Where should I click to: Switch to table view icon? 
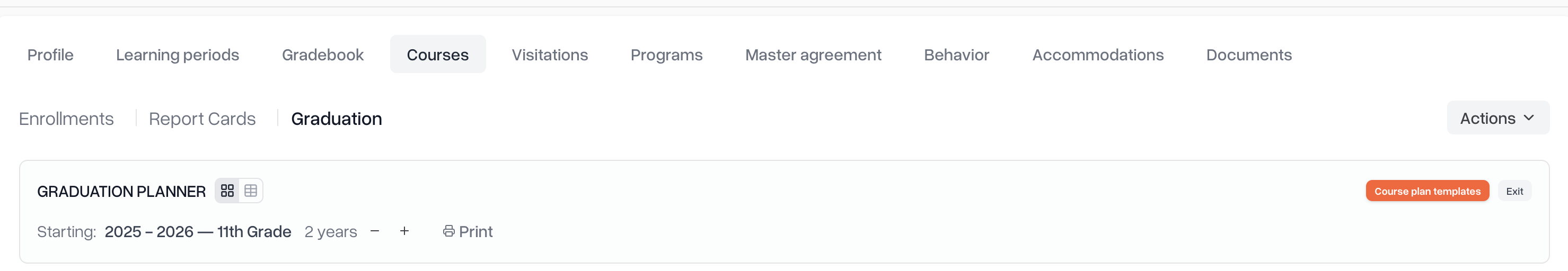pyautogui.click(x=251, y=191)
